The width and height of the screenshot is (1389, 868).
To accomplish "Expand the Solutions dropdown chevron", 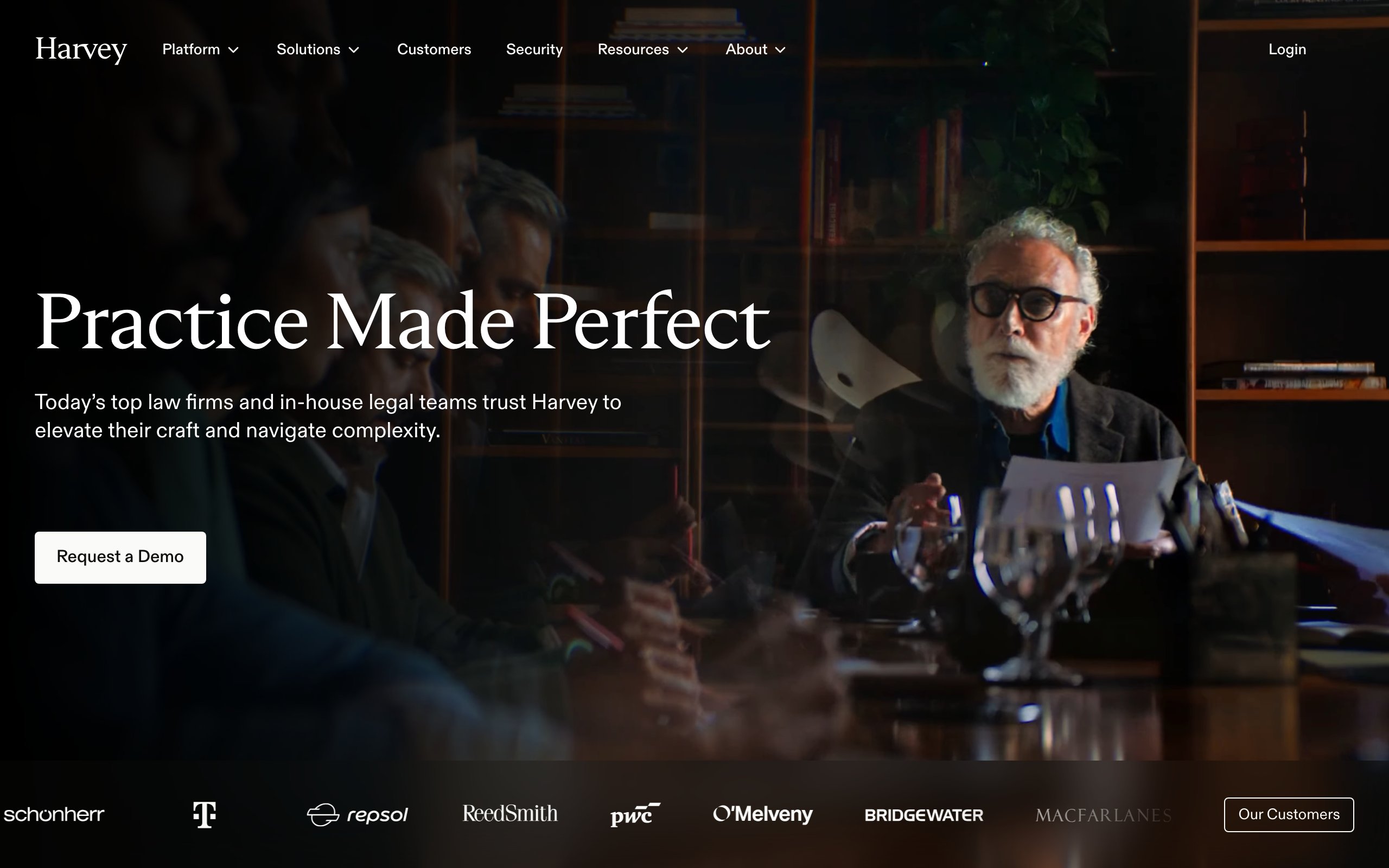I will click(354, 50).
